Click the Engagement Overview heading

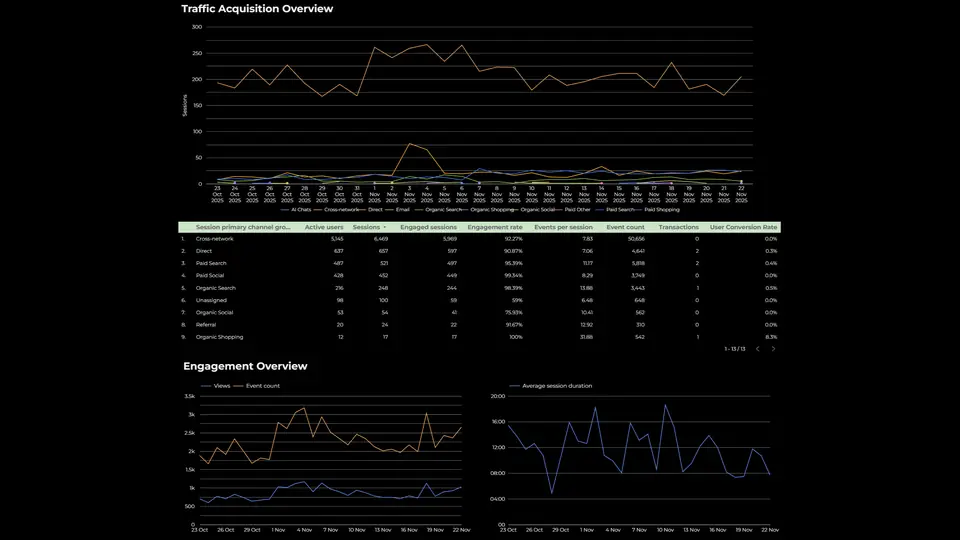click(x=245, y=366)
